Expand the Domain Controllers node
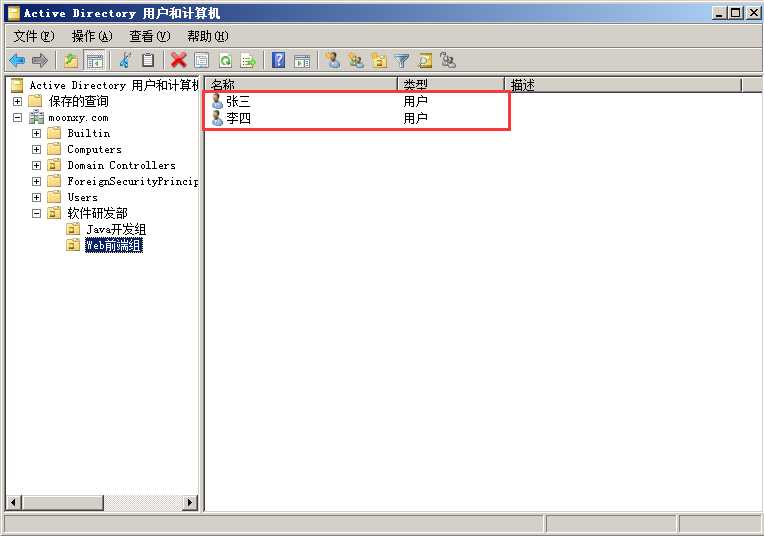 point(37,165)
